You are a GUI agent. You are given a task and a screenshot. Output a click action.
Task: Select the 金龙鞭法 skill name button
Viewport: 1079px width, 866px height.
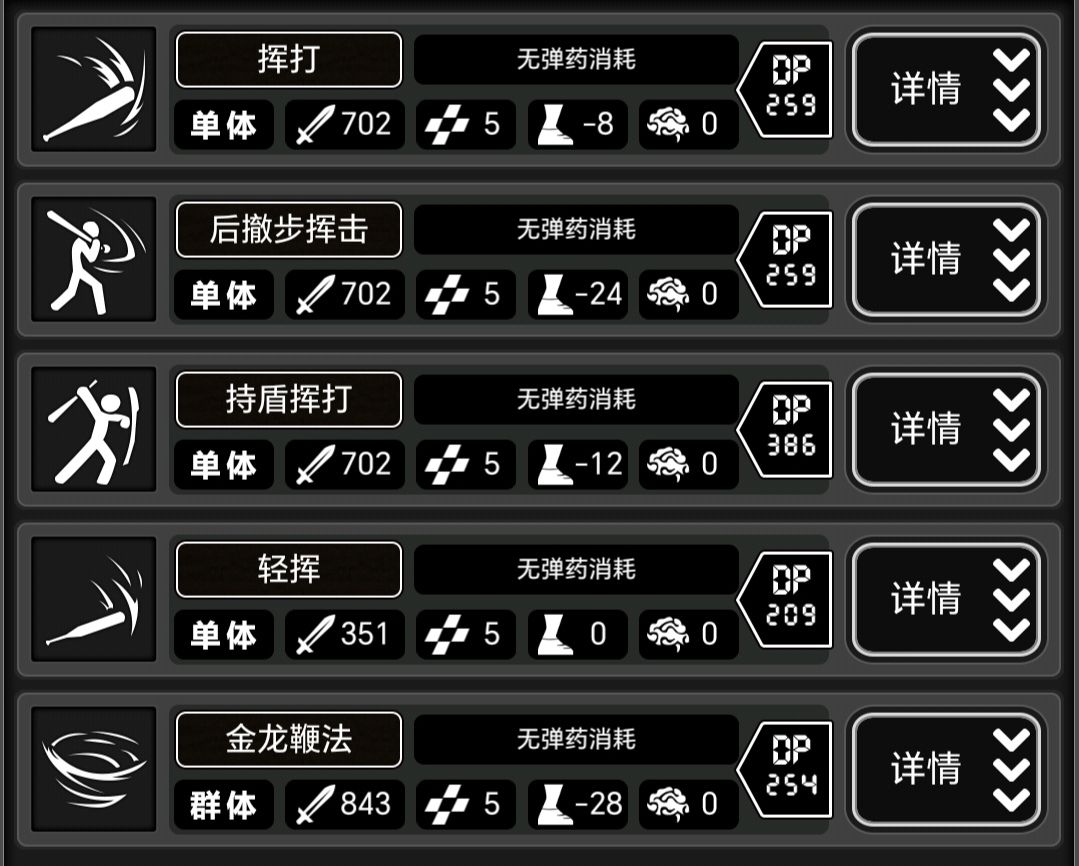coord(289,740)
